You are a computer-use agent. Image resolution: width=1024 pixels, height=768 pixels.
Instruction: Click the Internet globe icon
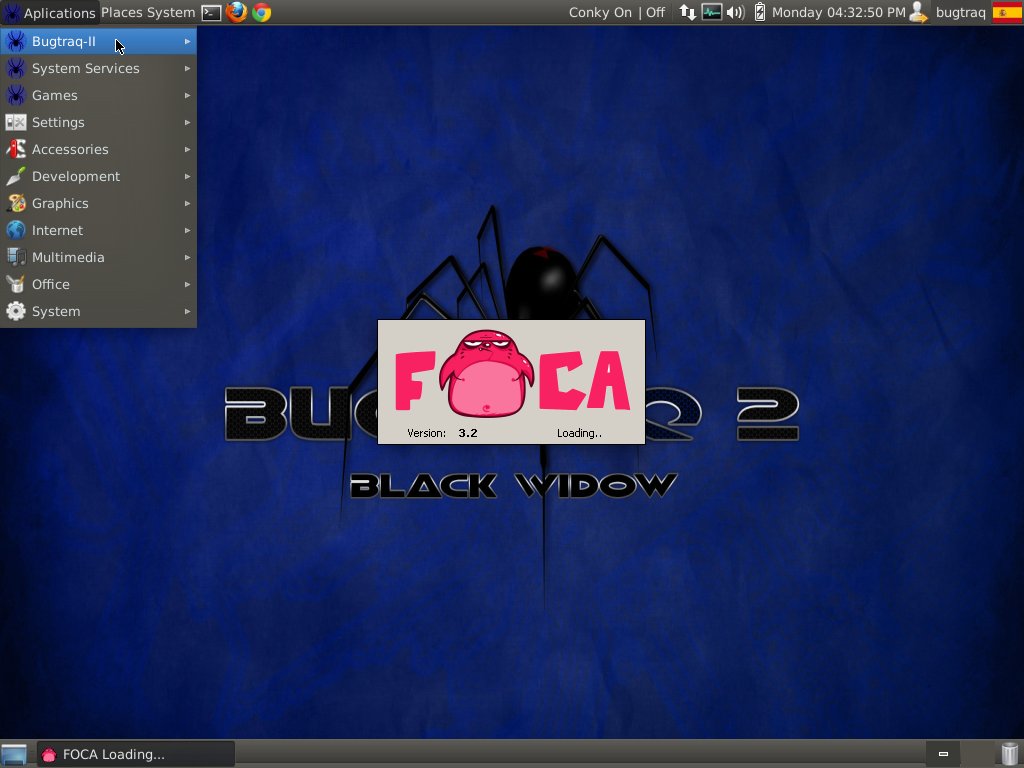pos(16,230)
